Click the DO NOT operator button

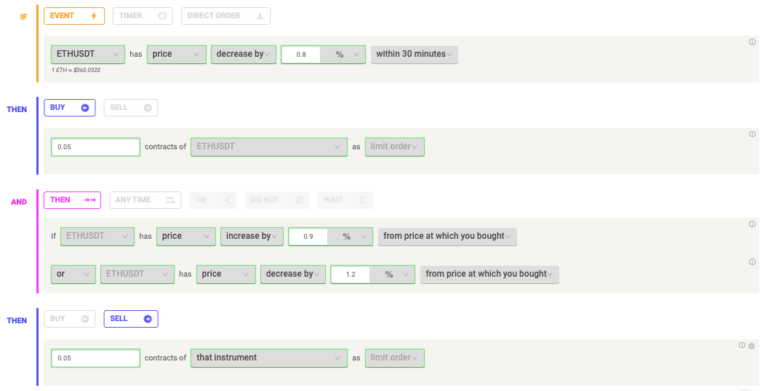(277, 200)
